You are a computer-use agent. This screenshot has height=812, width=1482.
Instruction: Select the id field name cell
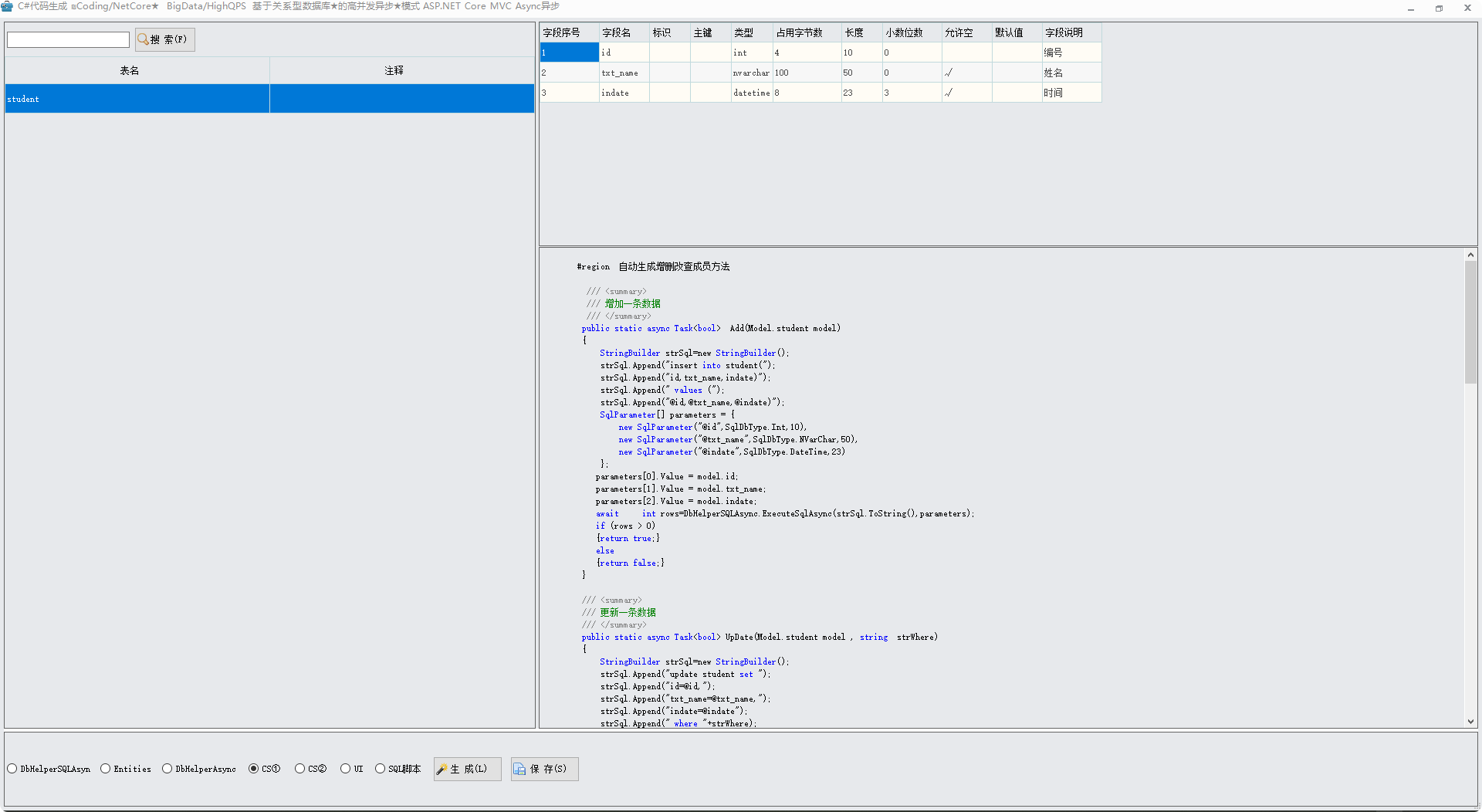click(x=624, y=52)
